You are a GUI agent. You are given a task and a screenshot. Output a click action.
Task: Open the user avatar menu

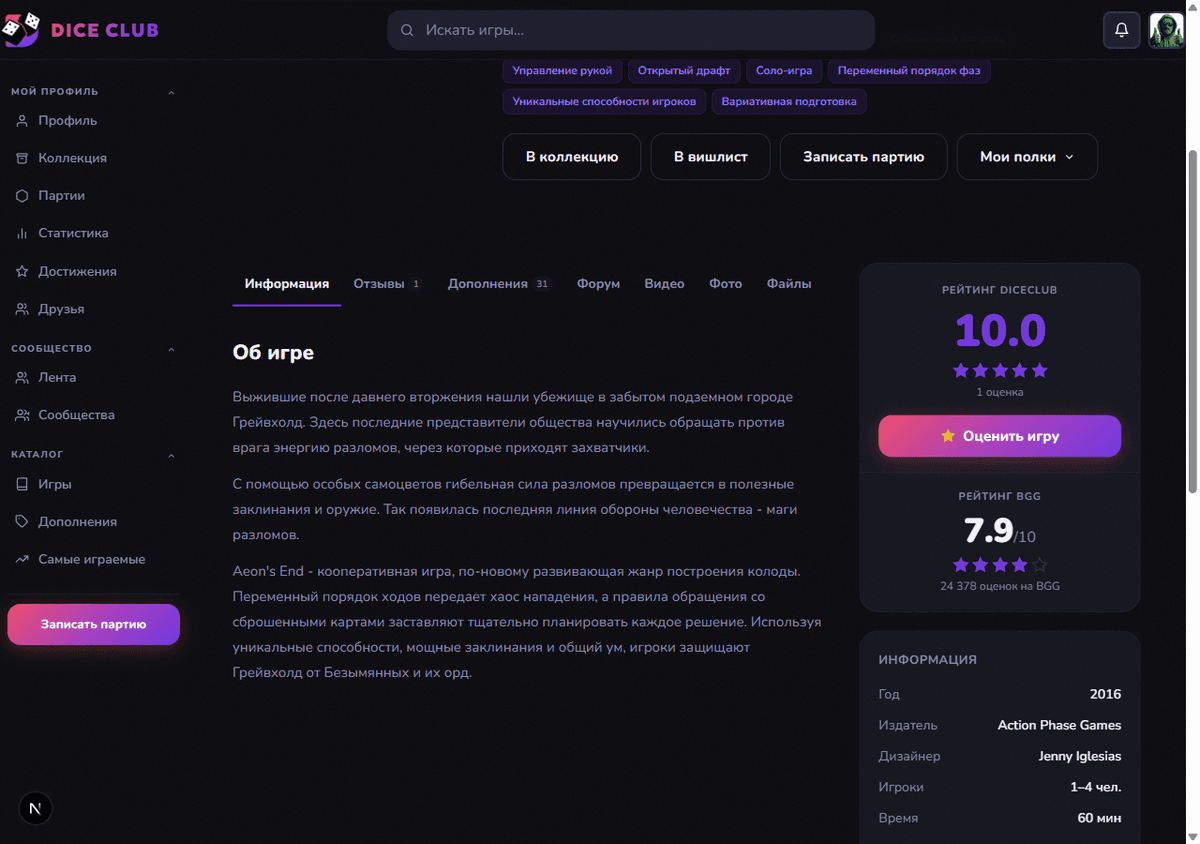pos(1166,30)
